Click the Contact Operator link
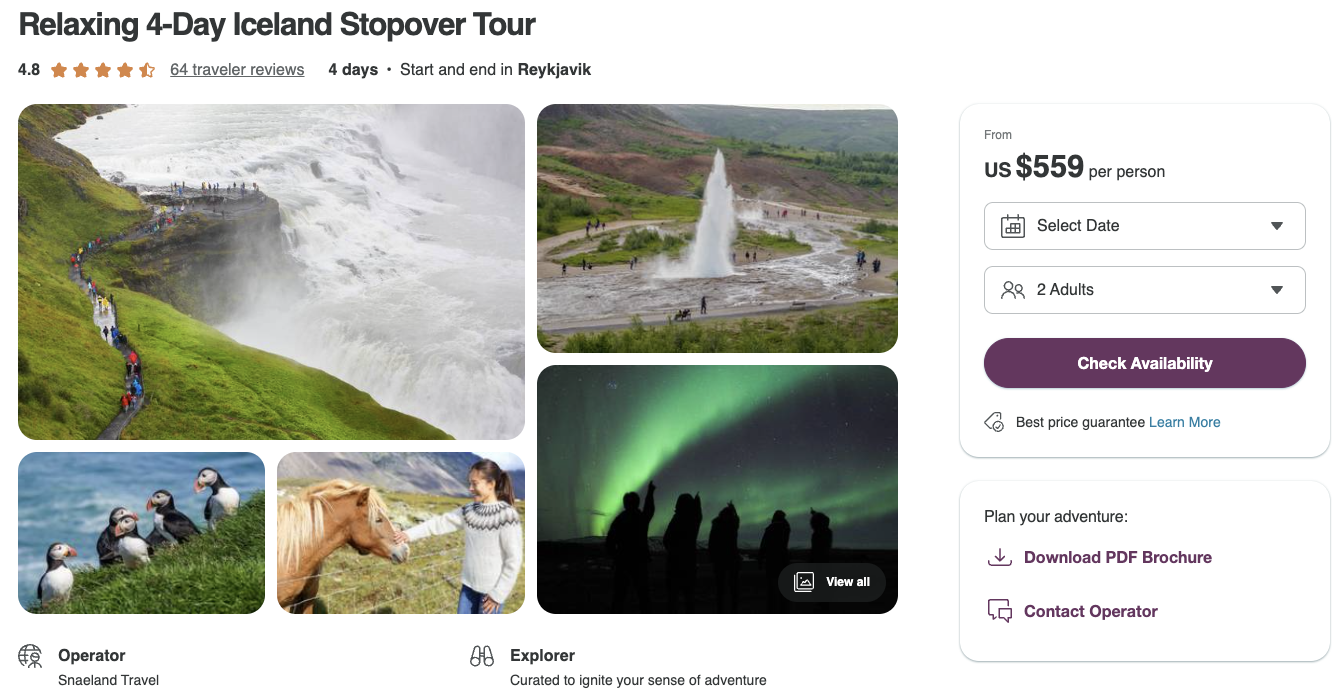Screen dimensions: 1344x698 (1090, 611)
